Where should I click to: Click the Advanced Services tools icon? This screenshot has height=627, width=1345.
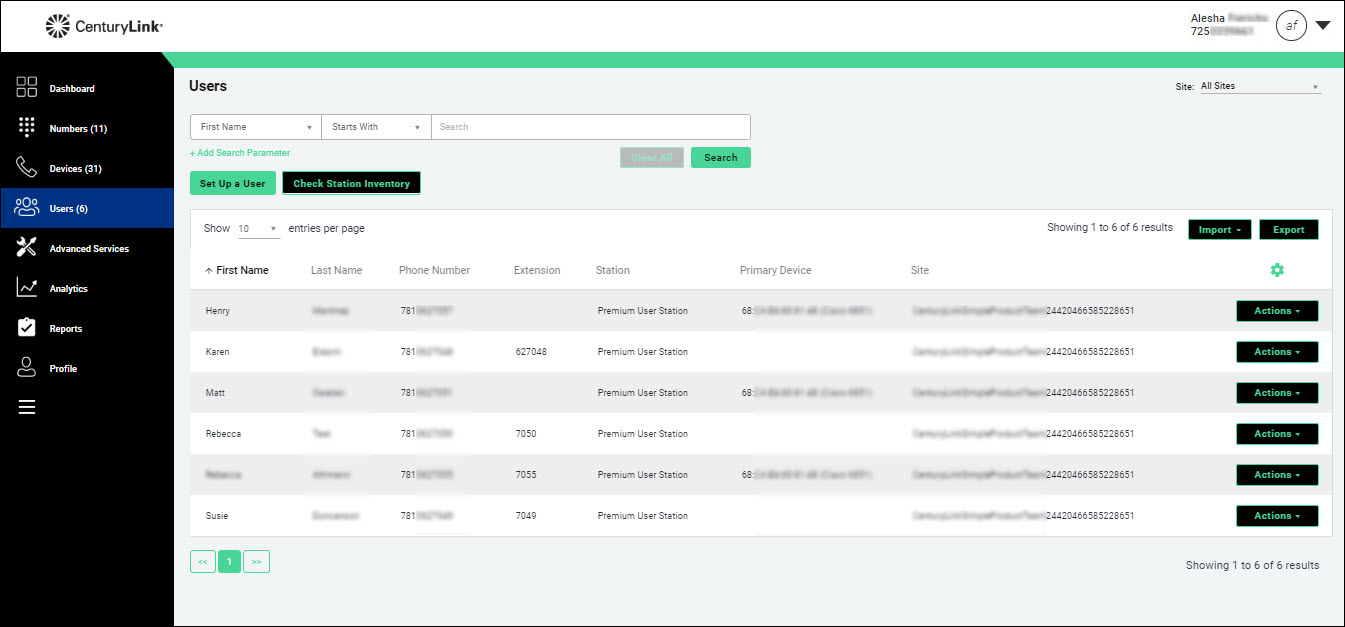[x=27, y=248]
